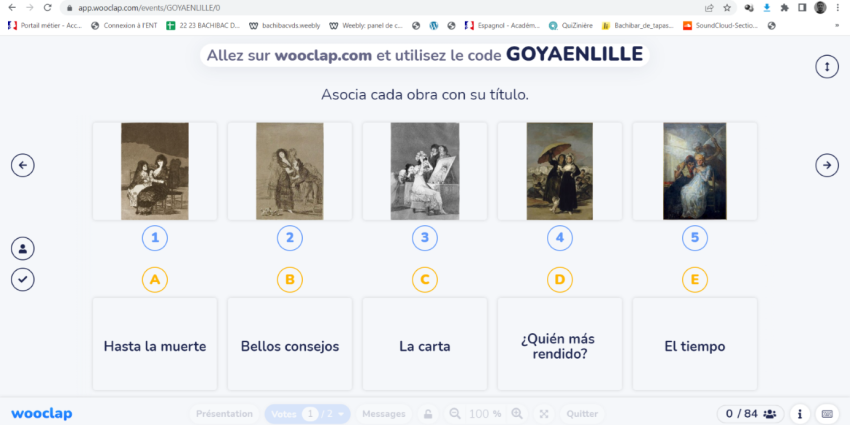Click the zoom in magnifier icon
This screenshot has width=850, height=425.
coord(517,414)
